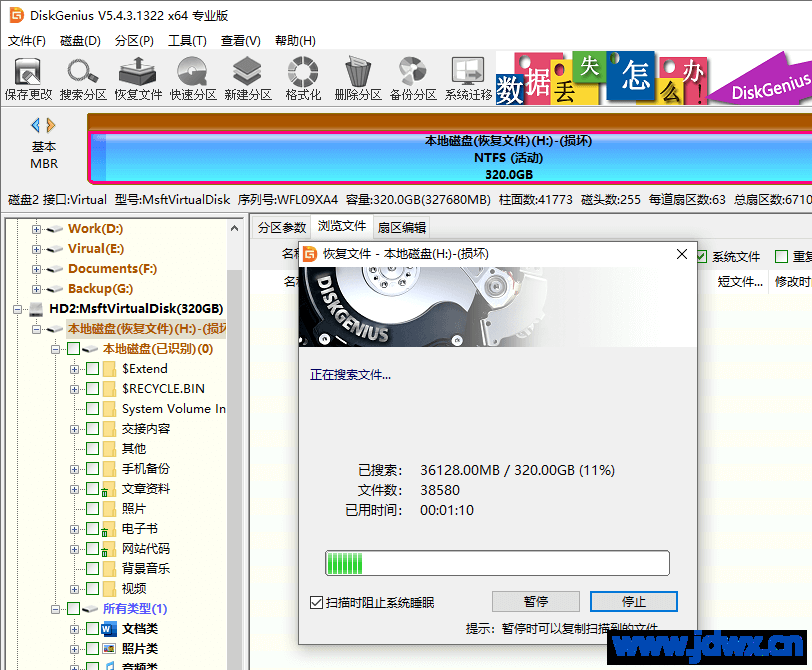Click the 新建分区 new partition icon
This screenshot has height=670, width=812.
pyautogui.click(x=248, y=79)
